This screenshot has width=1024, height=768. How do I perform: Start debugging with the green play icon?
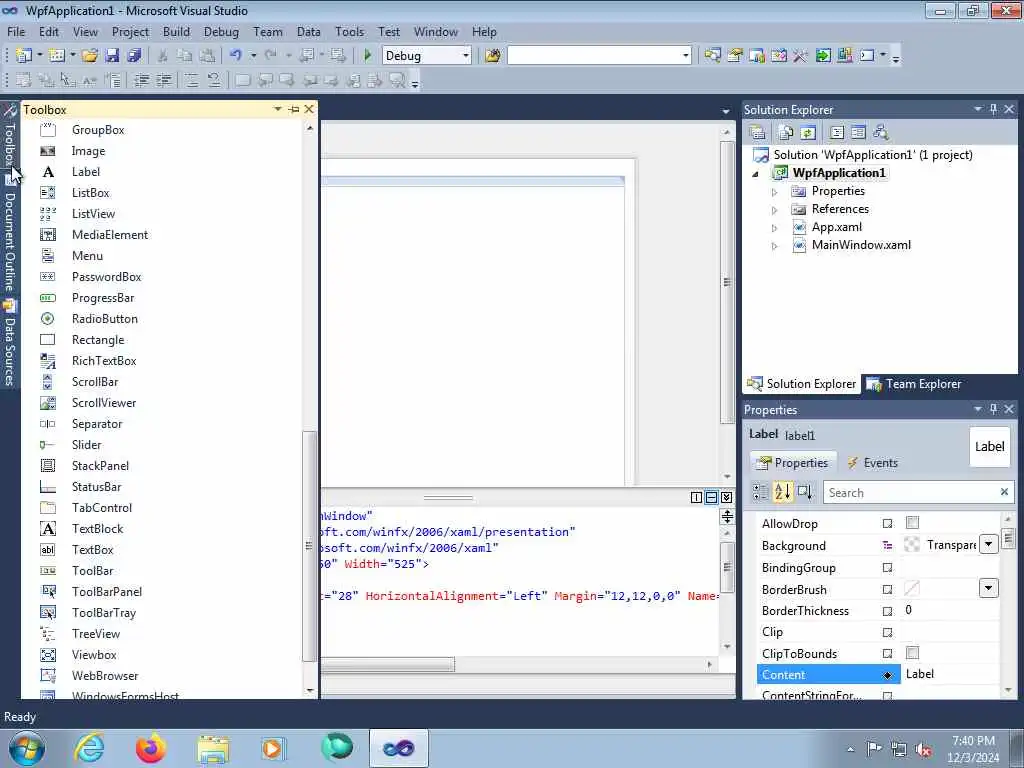(368, 56)
